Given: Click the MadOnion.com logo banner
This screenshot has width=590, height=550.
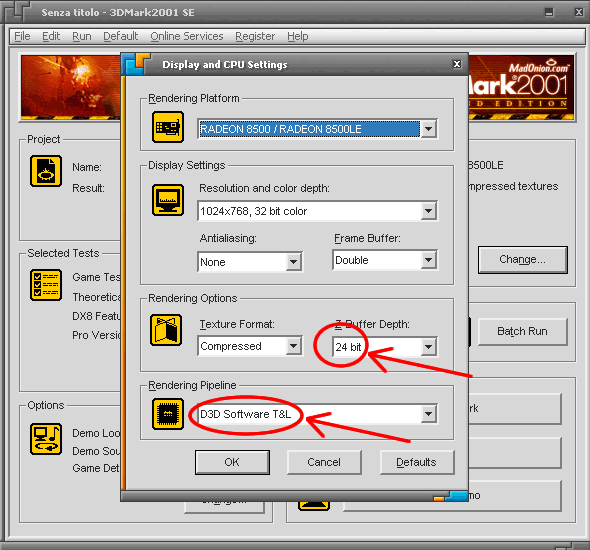Looking at the screenshot, I should click(x=521, y=87).
